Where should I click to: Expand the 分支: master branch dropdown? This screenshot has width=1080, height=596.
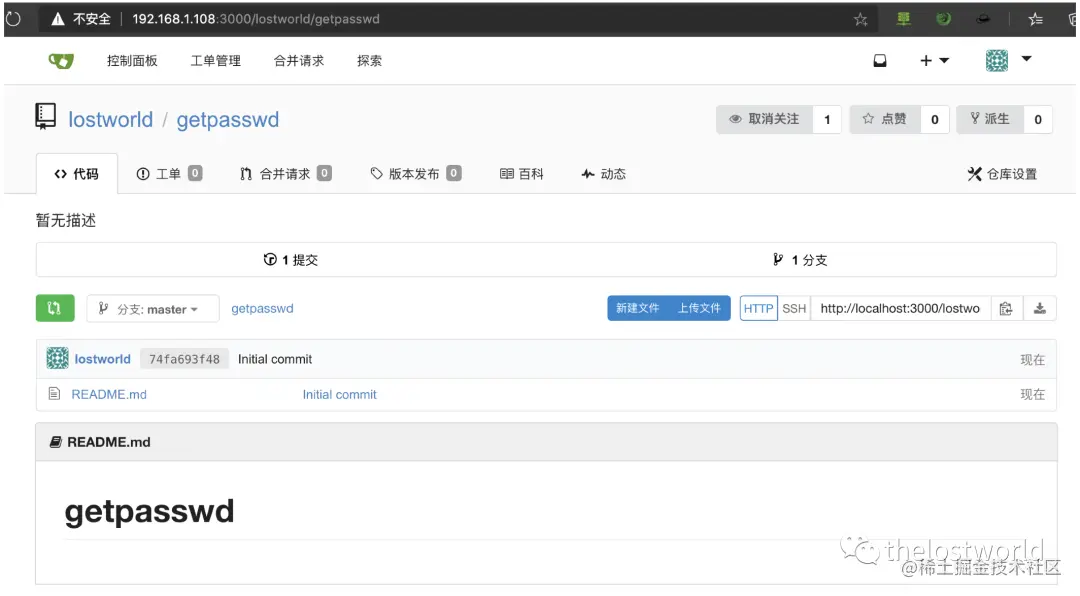tap(153, 309)
